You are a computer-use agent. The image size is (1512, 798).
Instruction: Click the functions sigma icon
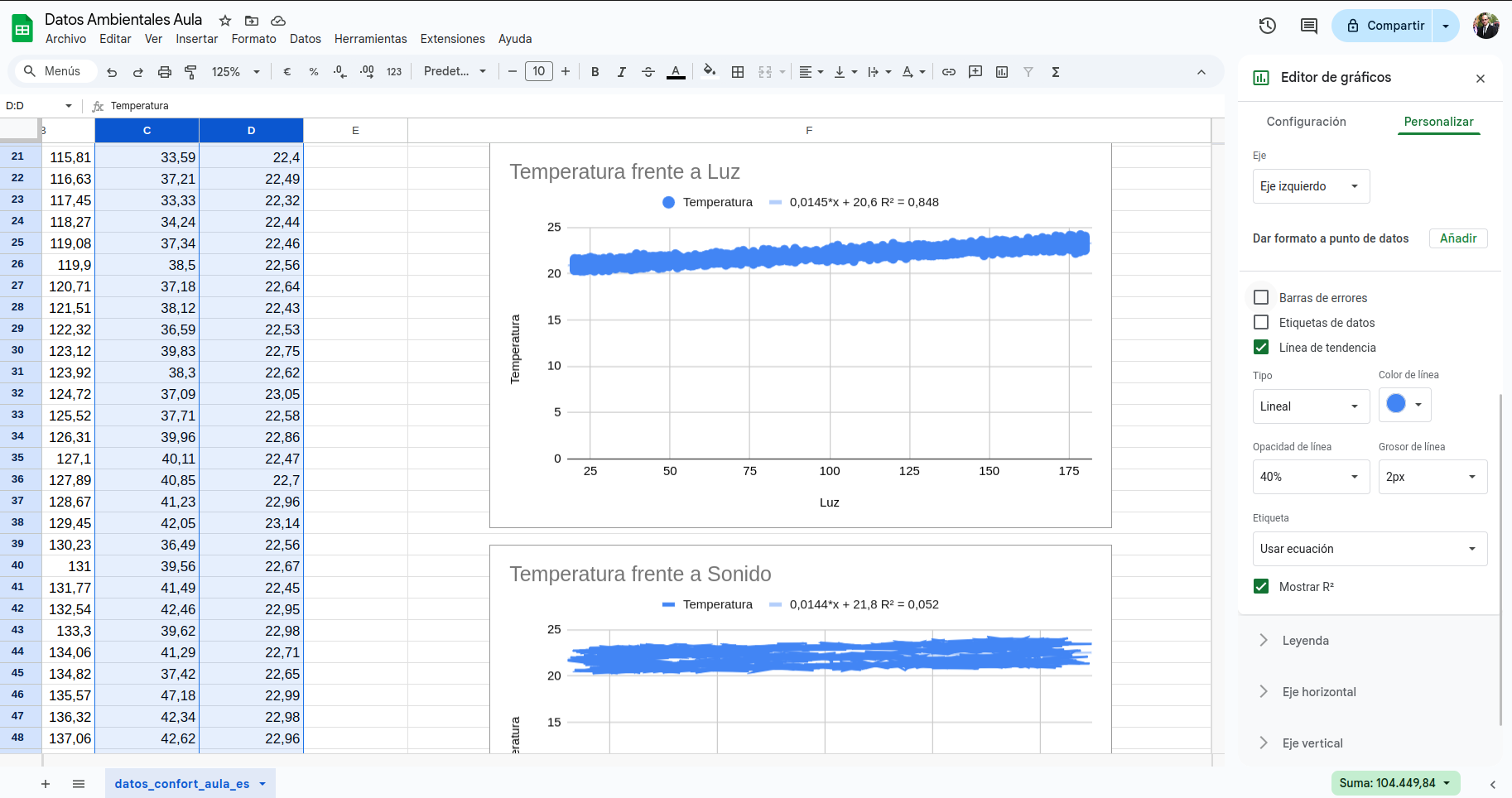[1055, 72]
